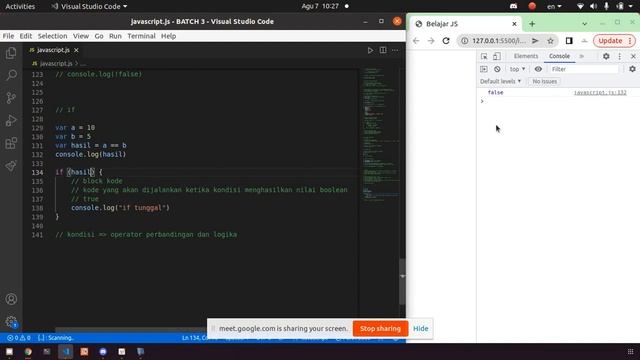Click the console Filter field
640x360 pixels.
tap(584, 69)
